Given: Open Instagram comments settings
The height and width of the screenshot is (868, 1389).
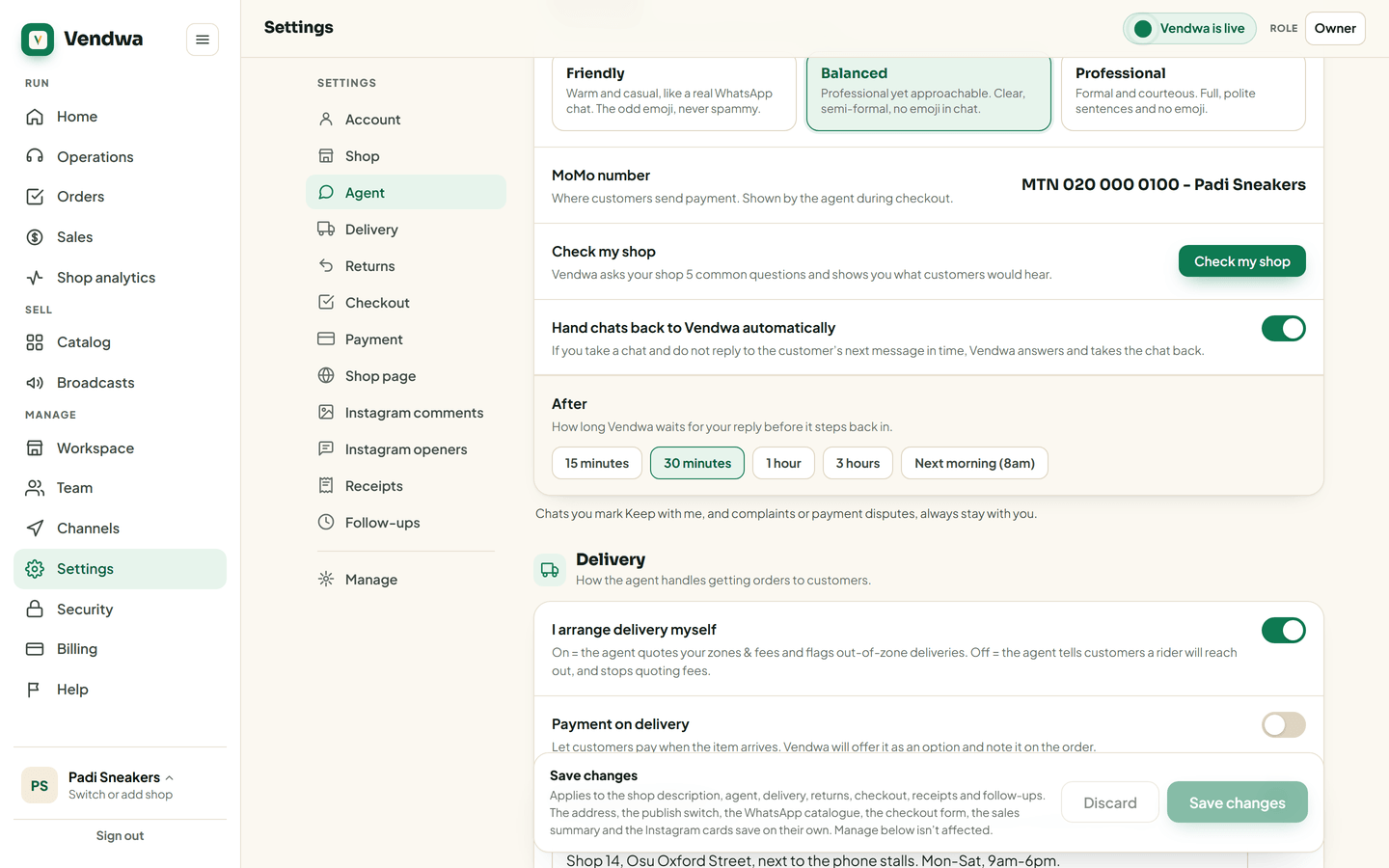Looking at the screenshot, I should pos(406,413).
